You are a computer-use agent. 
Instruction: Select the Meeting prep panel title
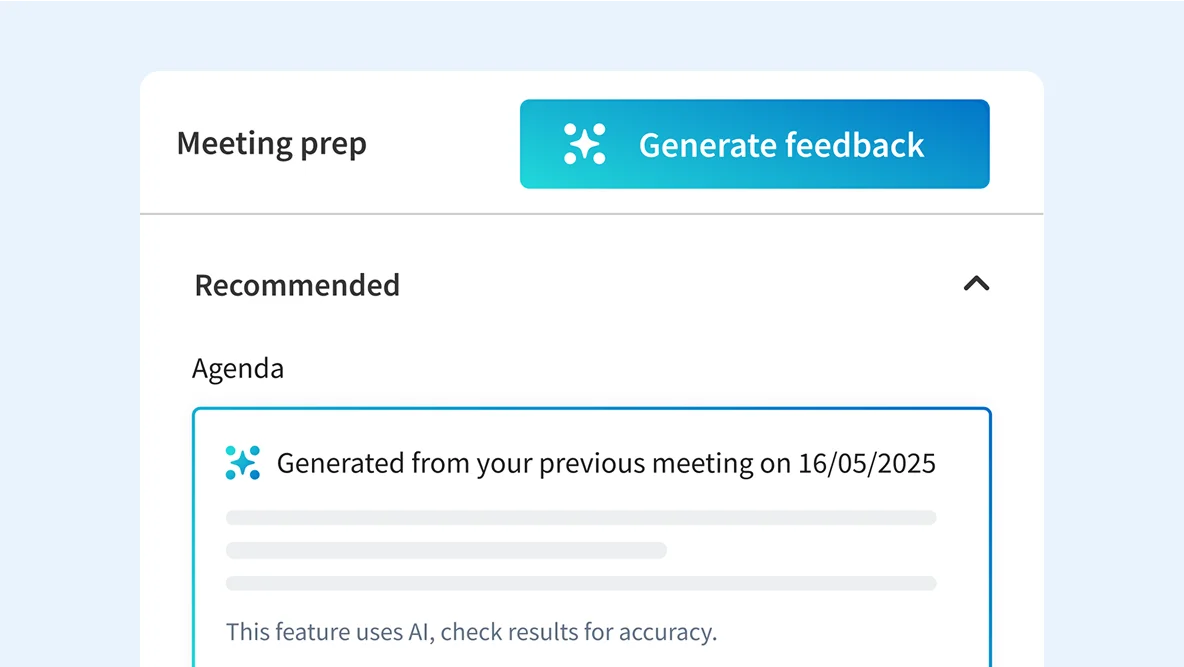[272, 144]
